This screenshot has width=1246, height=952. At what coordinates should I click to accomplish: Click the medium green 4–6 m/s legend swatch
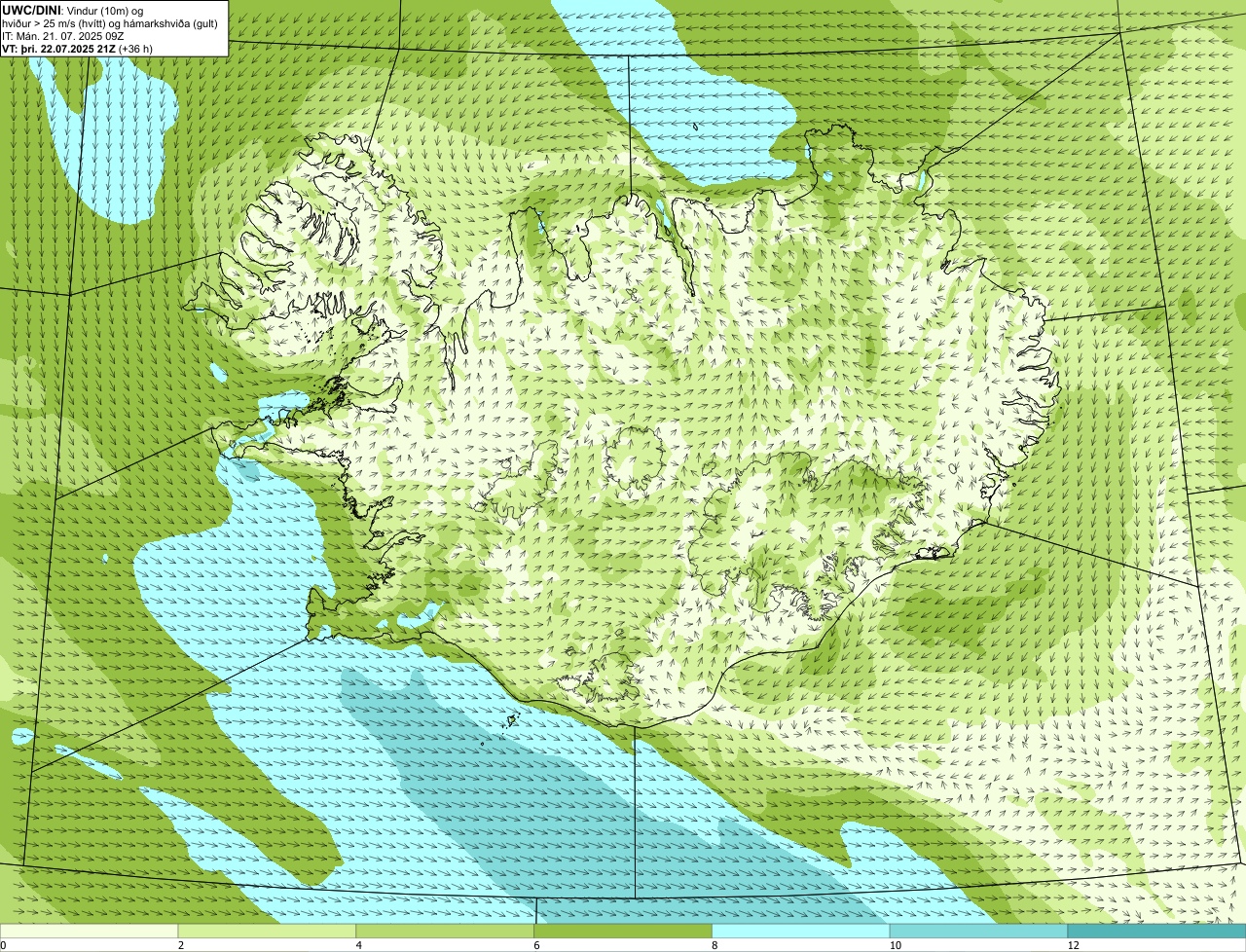[x=445, y=931]
